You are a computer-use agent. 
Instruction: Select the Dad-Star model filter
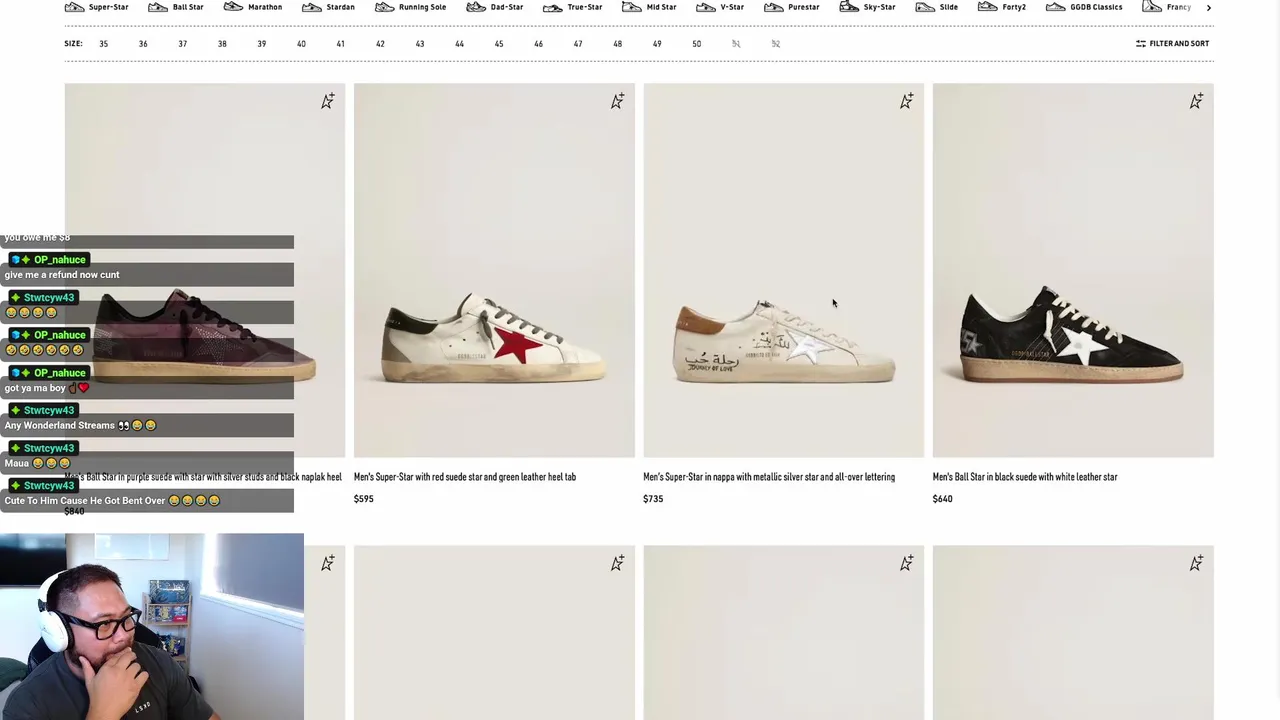(495, 7)
